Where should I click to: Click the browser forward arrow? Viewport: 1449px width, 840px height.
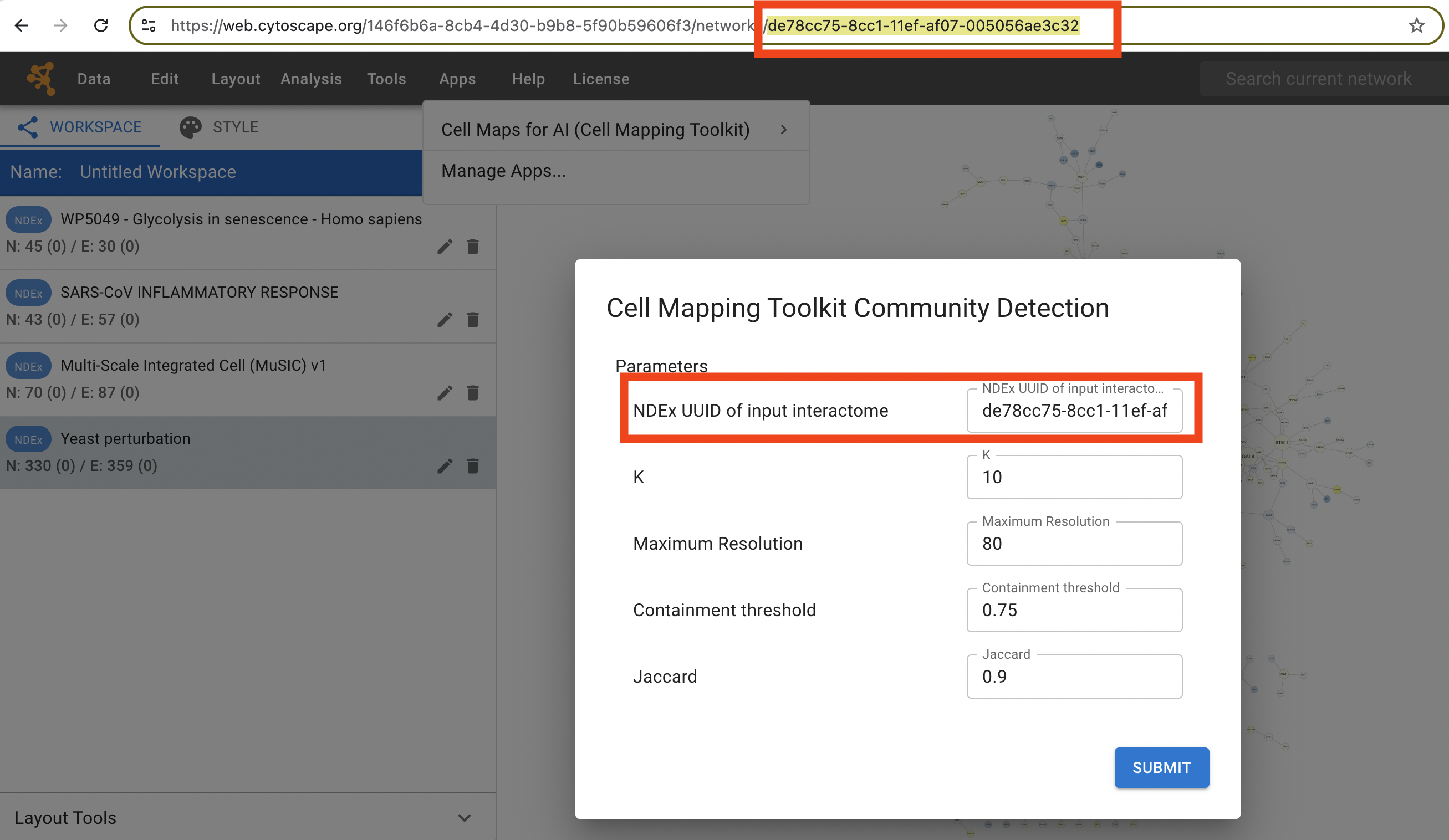60,25
